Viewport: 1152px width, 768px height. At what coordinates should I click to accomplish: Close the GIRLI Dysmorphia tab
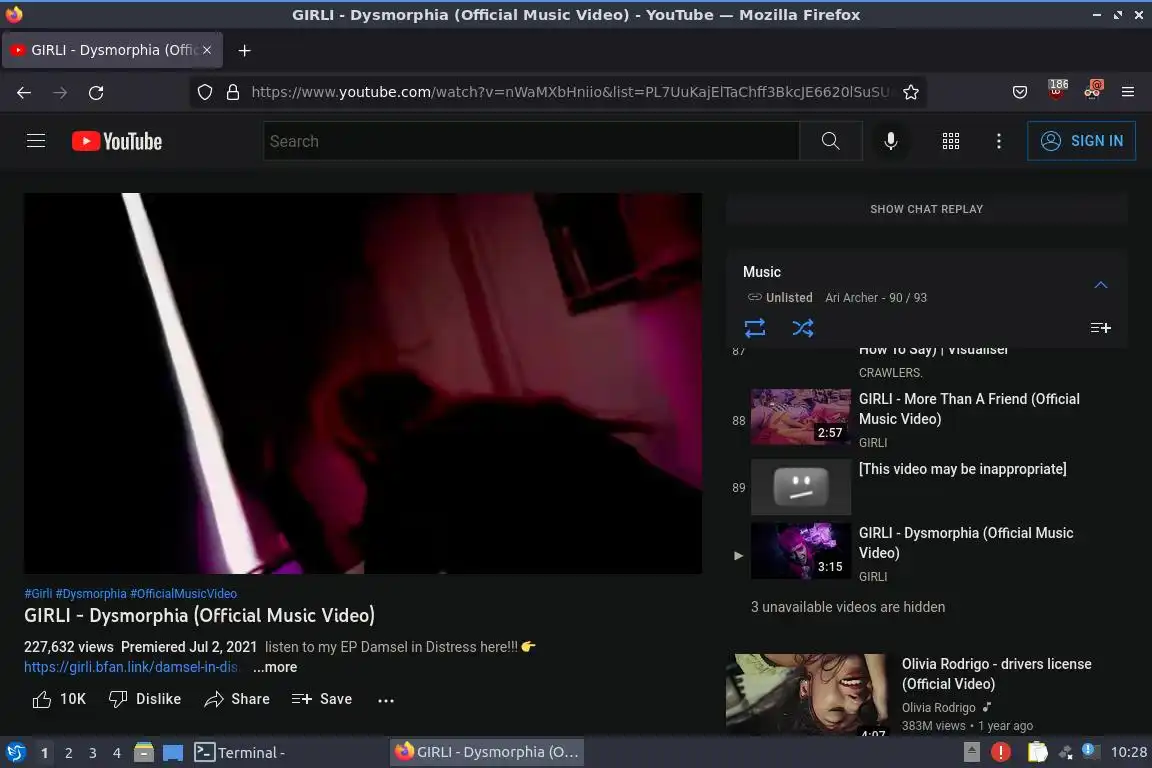pos(207,50)
